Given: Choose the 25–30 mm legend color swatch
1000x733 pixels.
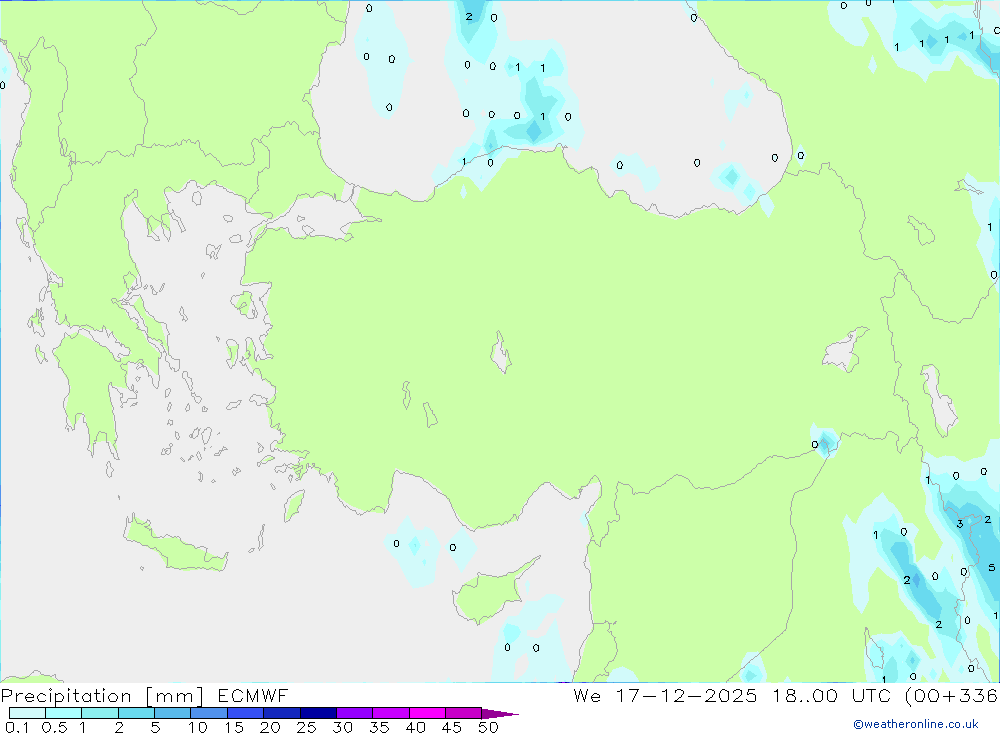Looking at the screenshot, I should tap(318, 713).
